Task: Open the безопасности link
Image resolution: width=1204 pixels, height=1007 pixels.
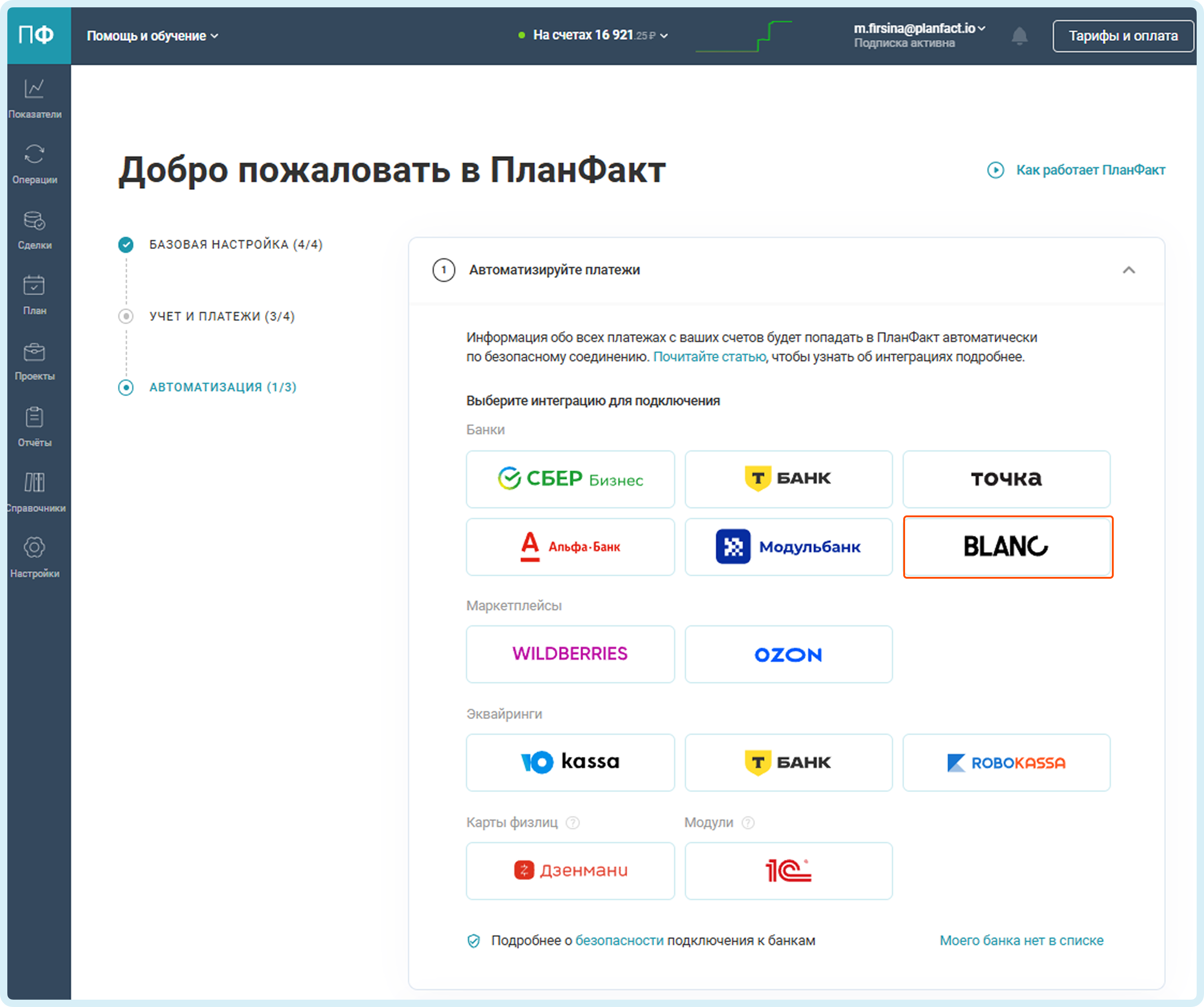Action: pos(619,941)
